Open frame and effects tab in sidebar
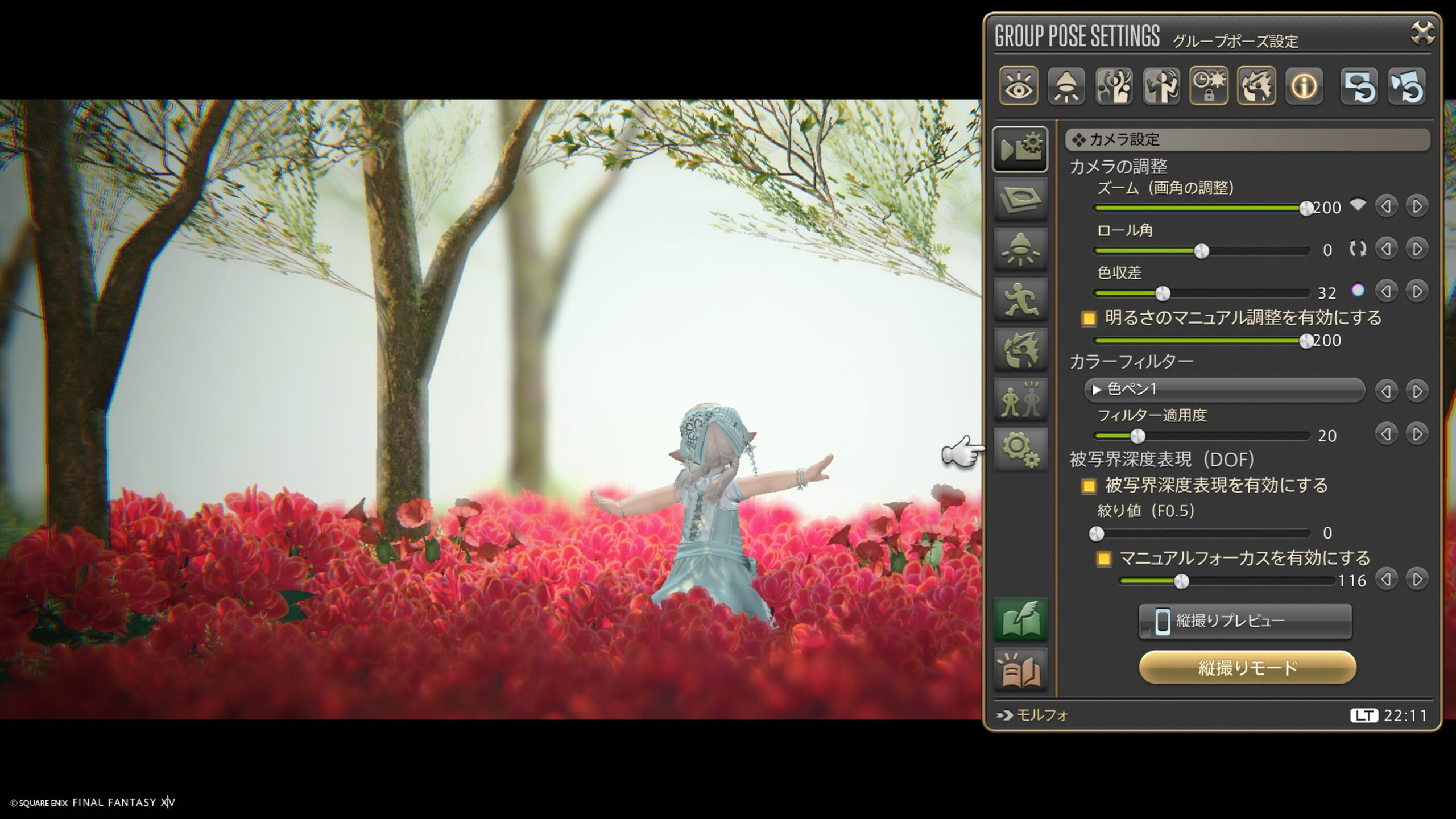The width and height of the screenshot is (1456, 819). 1020,199
